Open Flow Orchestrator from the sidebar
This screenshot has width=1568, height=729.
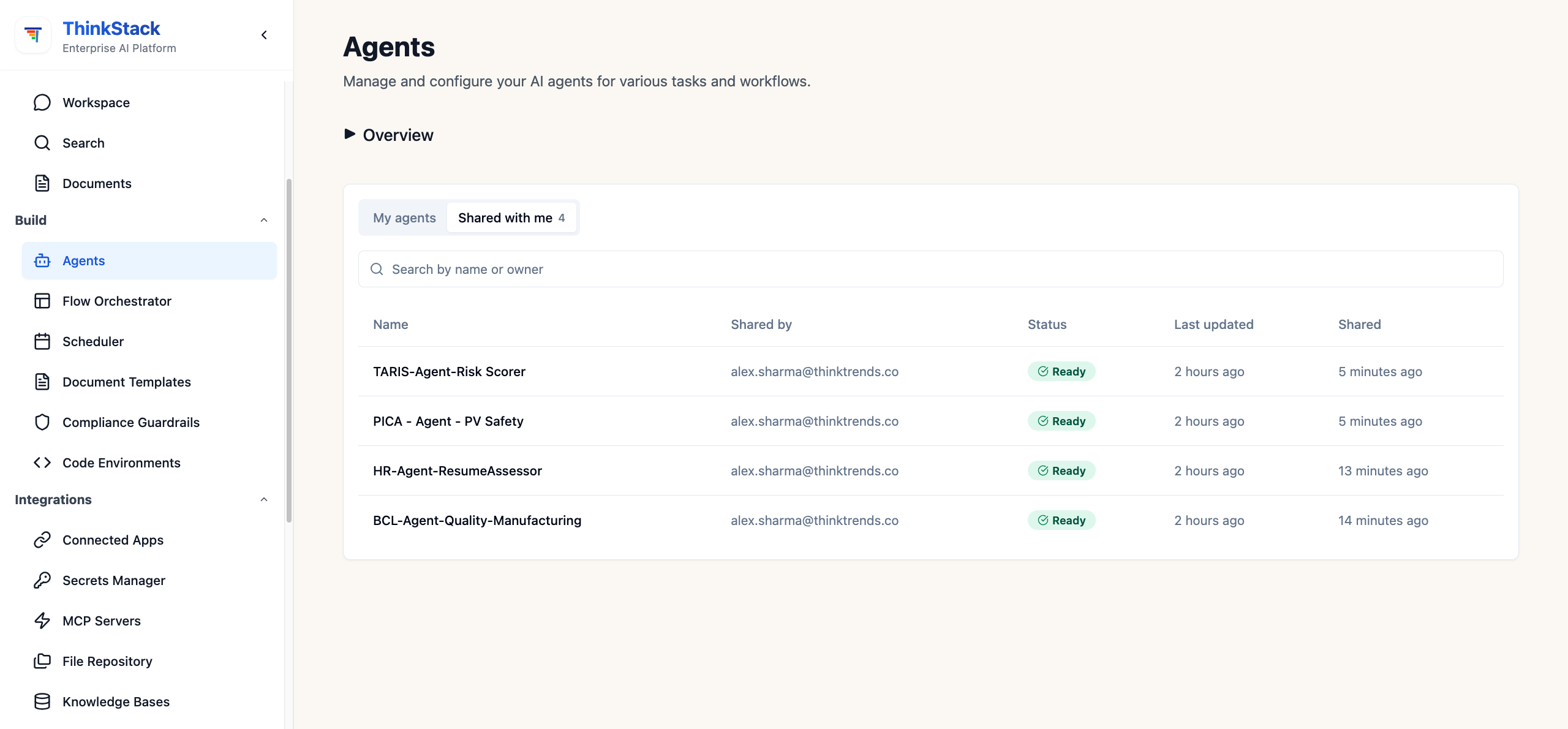[x=149, y=301]
